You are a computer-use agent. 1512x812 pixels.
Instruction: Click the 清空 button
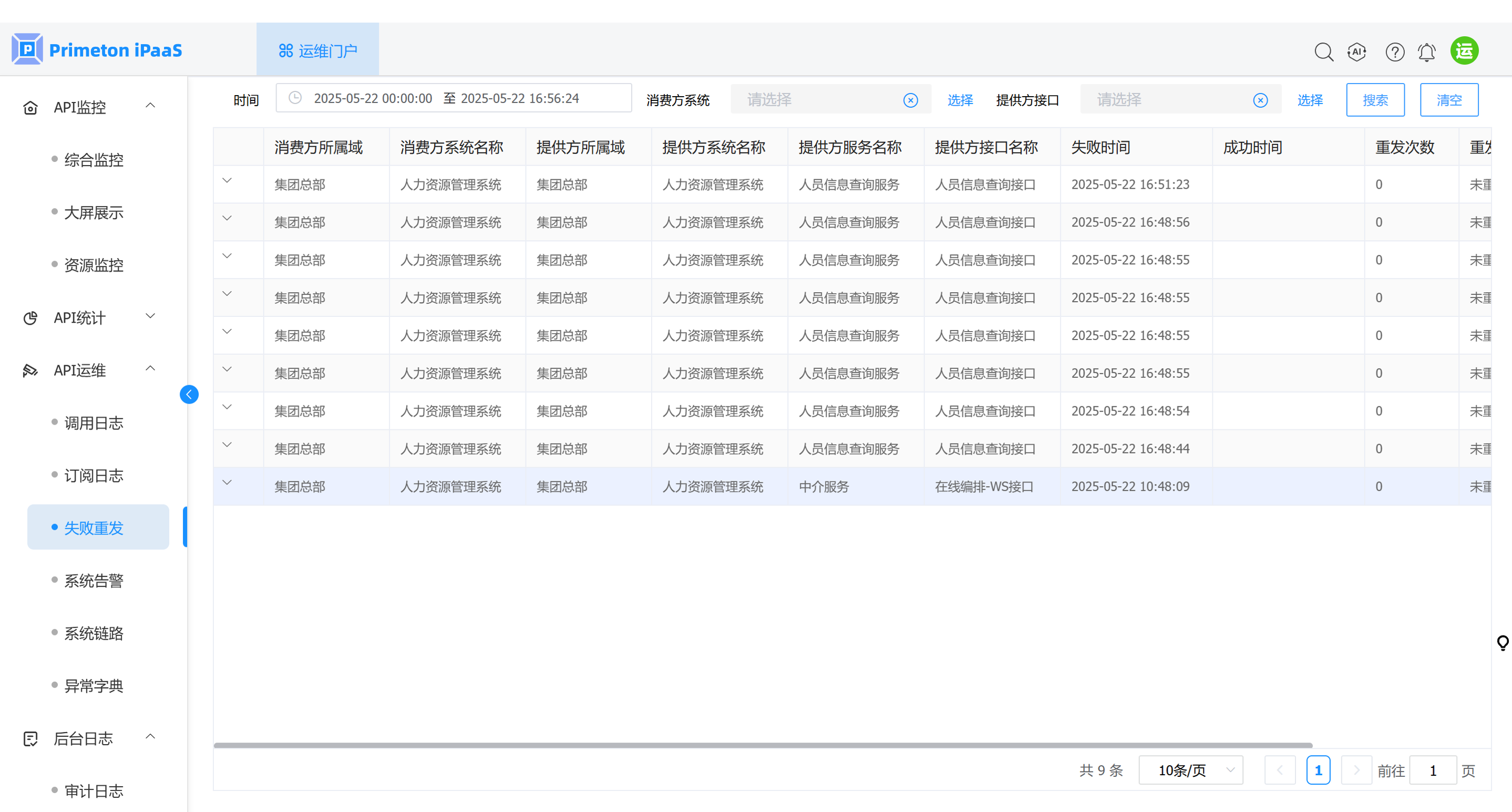point(1448,100)
